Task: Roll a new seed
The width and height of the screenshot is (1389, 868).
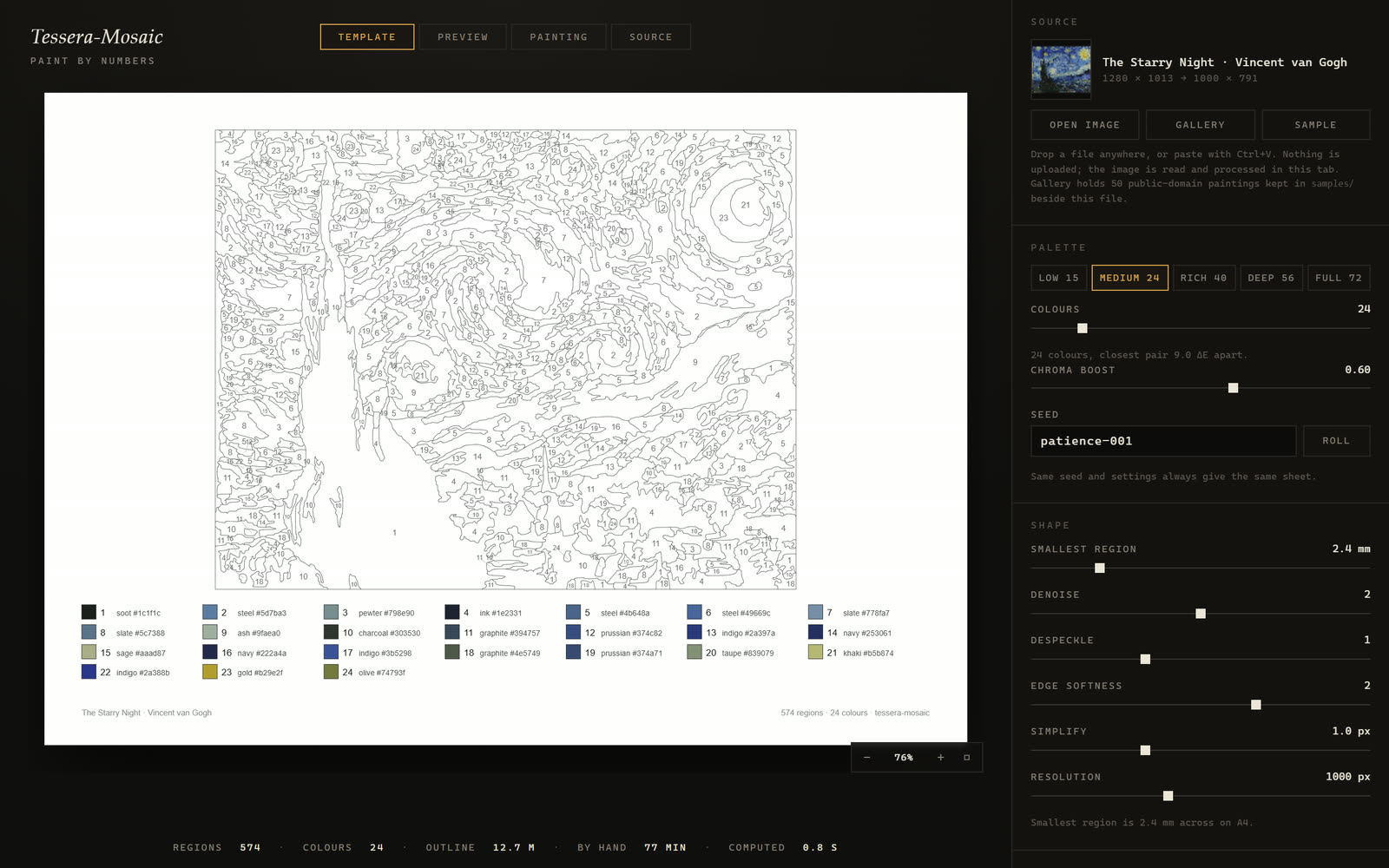Action: pyautogui.click(x=1336, y=441)
